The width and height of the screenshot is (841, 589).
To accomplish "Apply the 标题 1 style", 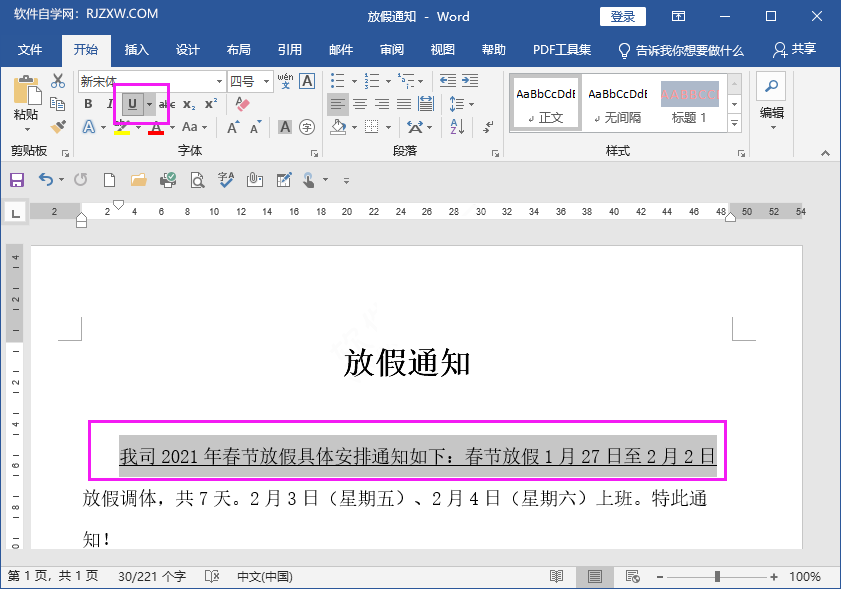I will (x=690, y=102).
